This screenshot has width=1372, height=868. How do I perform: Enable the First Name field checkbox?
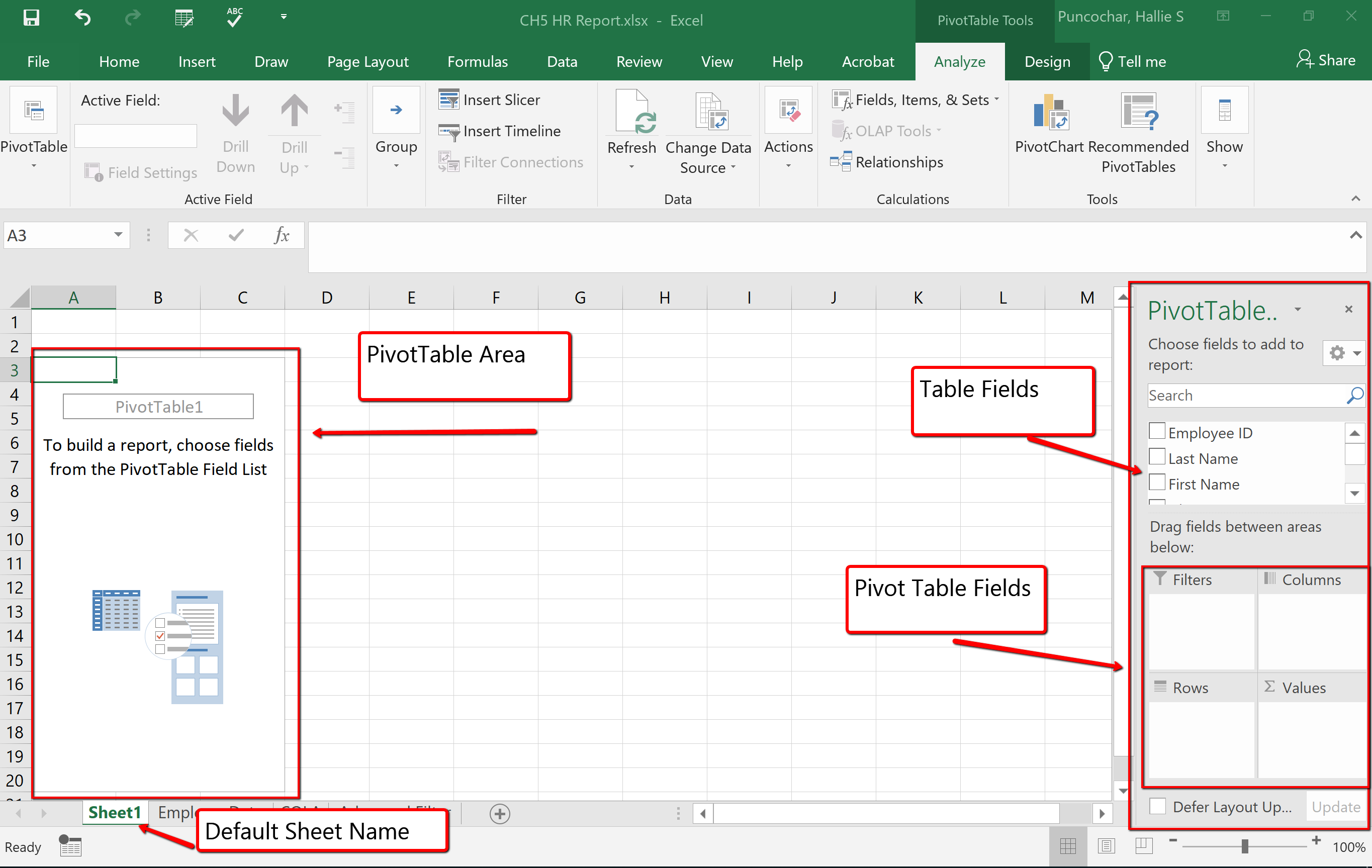pos(1157,484)
